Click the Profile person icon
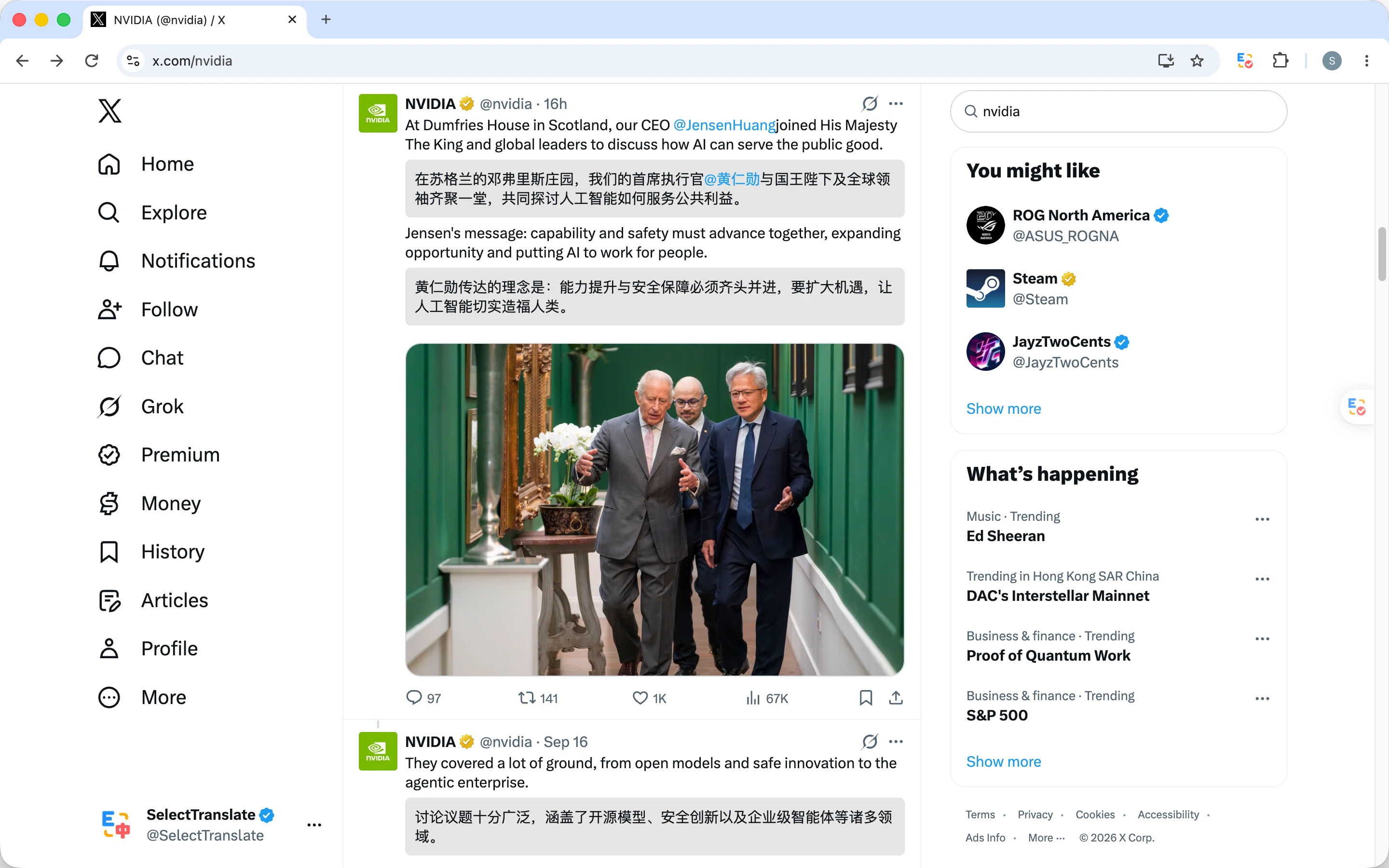1389x868 pixels. (109, 649)
